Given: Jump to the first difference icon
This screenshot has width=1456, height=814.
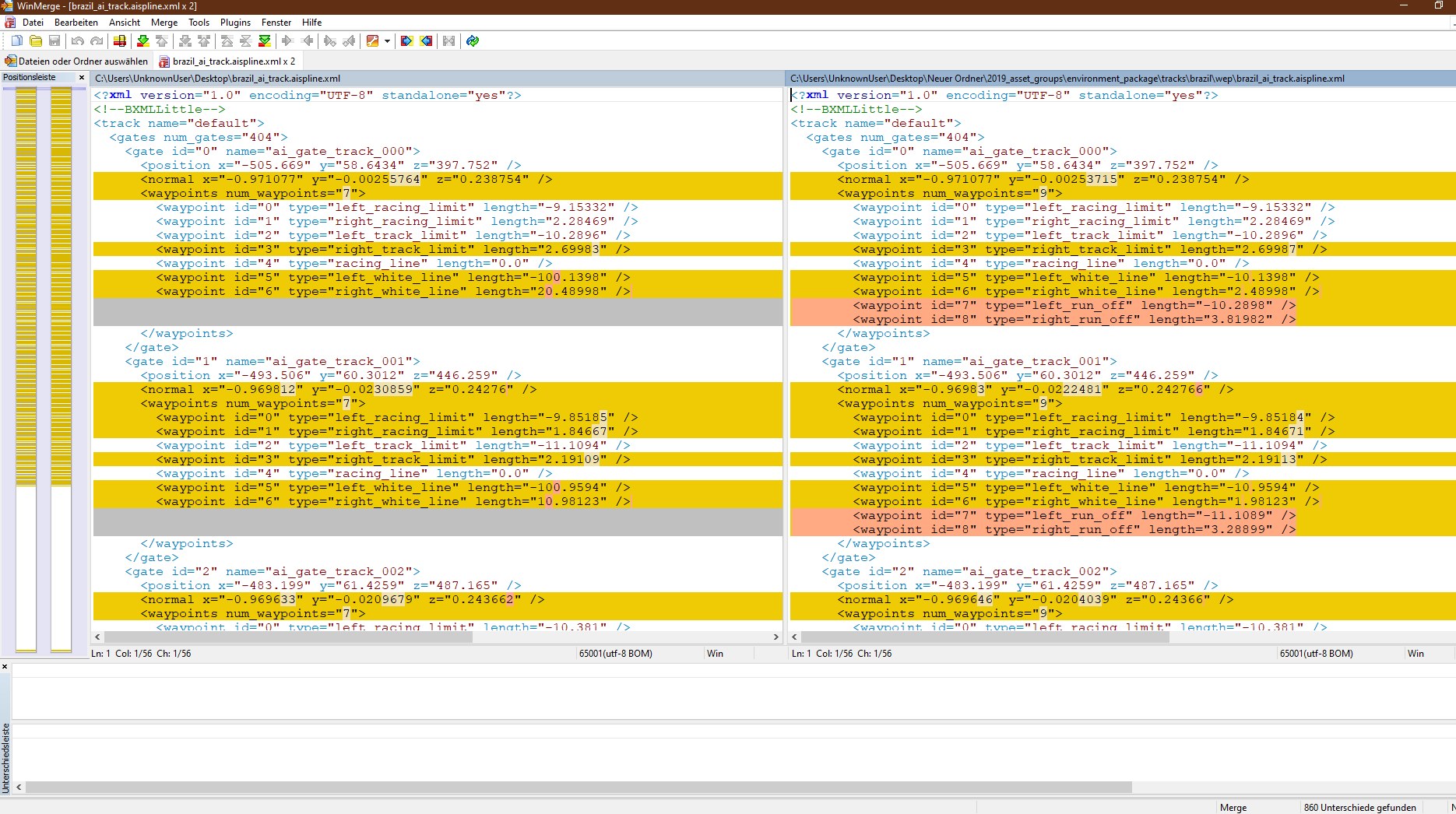Looking at the screenshot, I should pos(227,40).
